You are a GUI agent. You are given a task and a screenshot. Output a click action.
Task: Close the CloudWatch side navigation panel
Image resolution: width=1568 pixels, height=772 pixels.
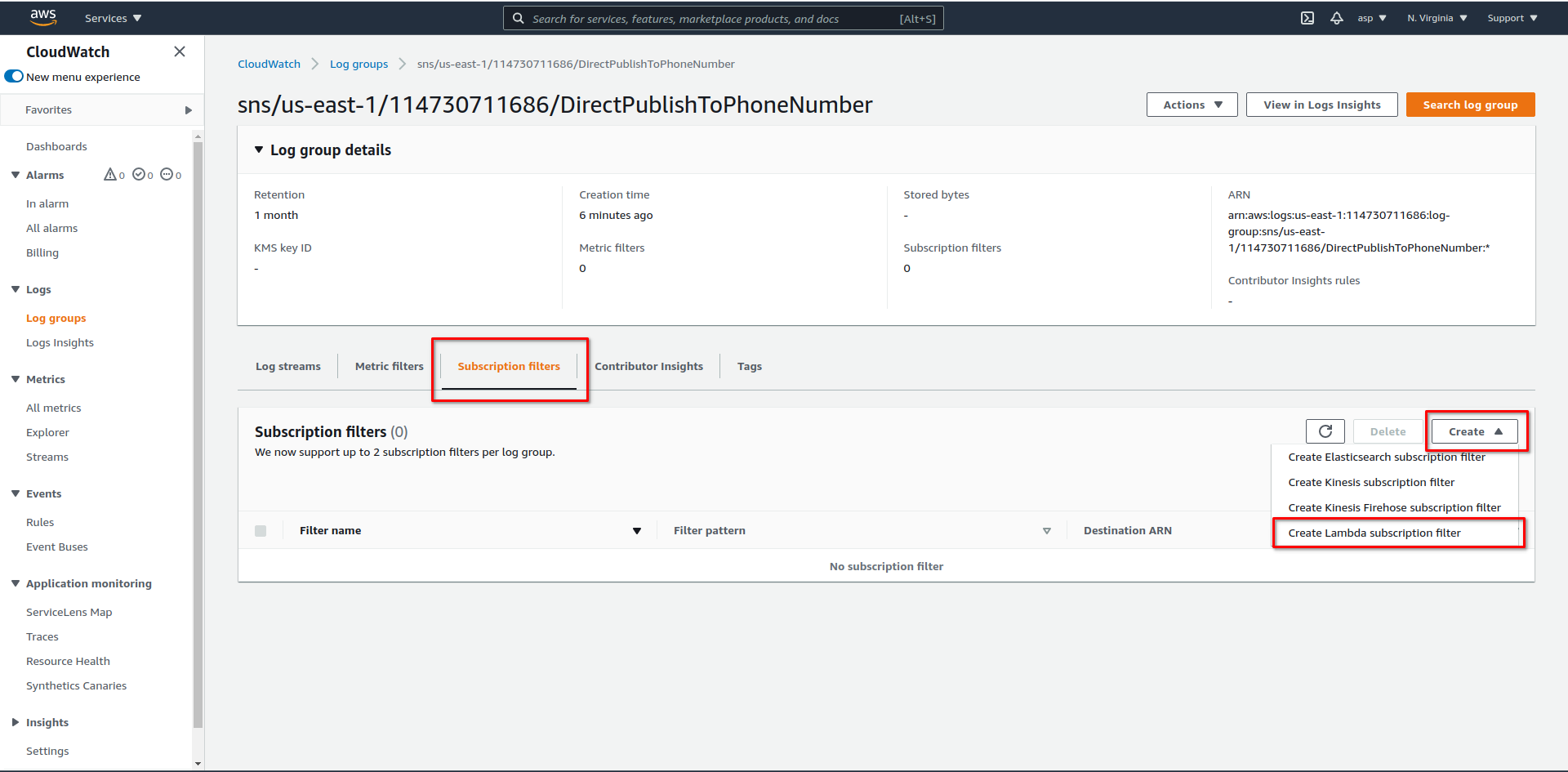[180, 51]
